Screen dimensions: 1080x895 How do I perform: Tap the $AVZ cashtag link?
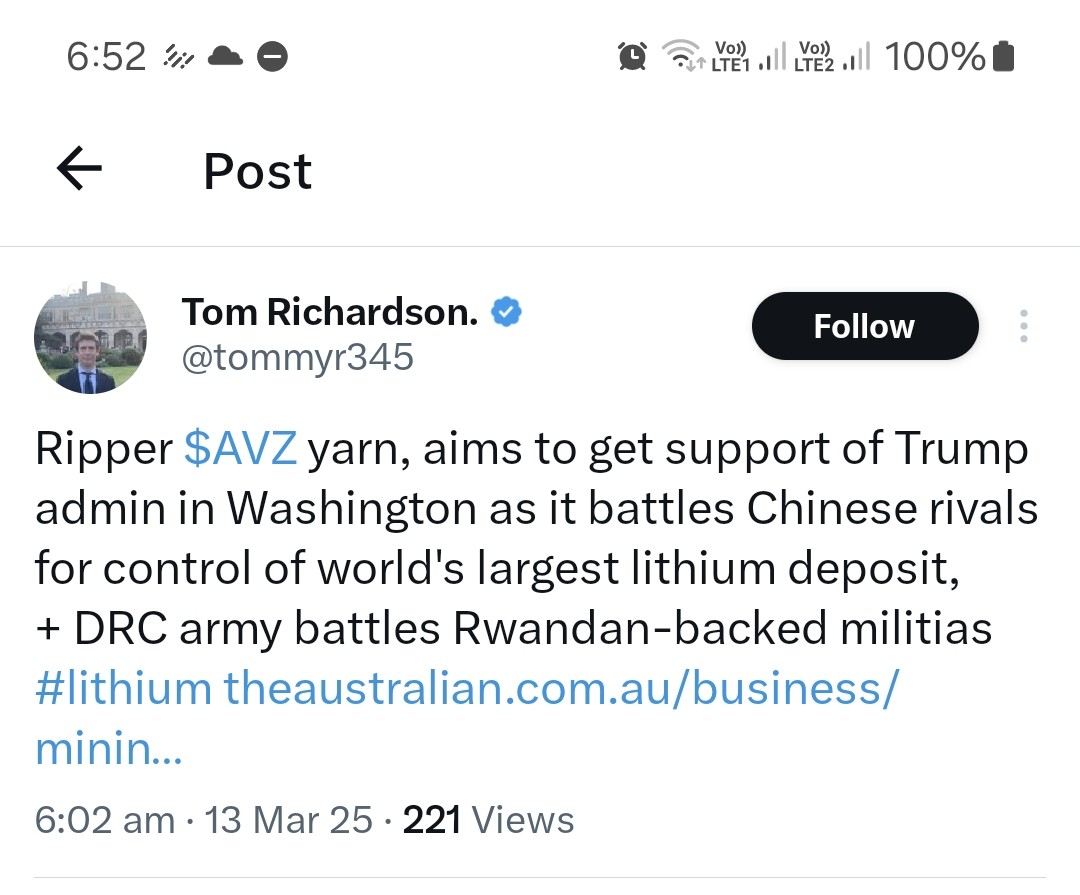coord(241,450)
